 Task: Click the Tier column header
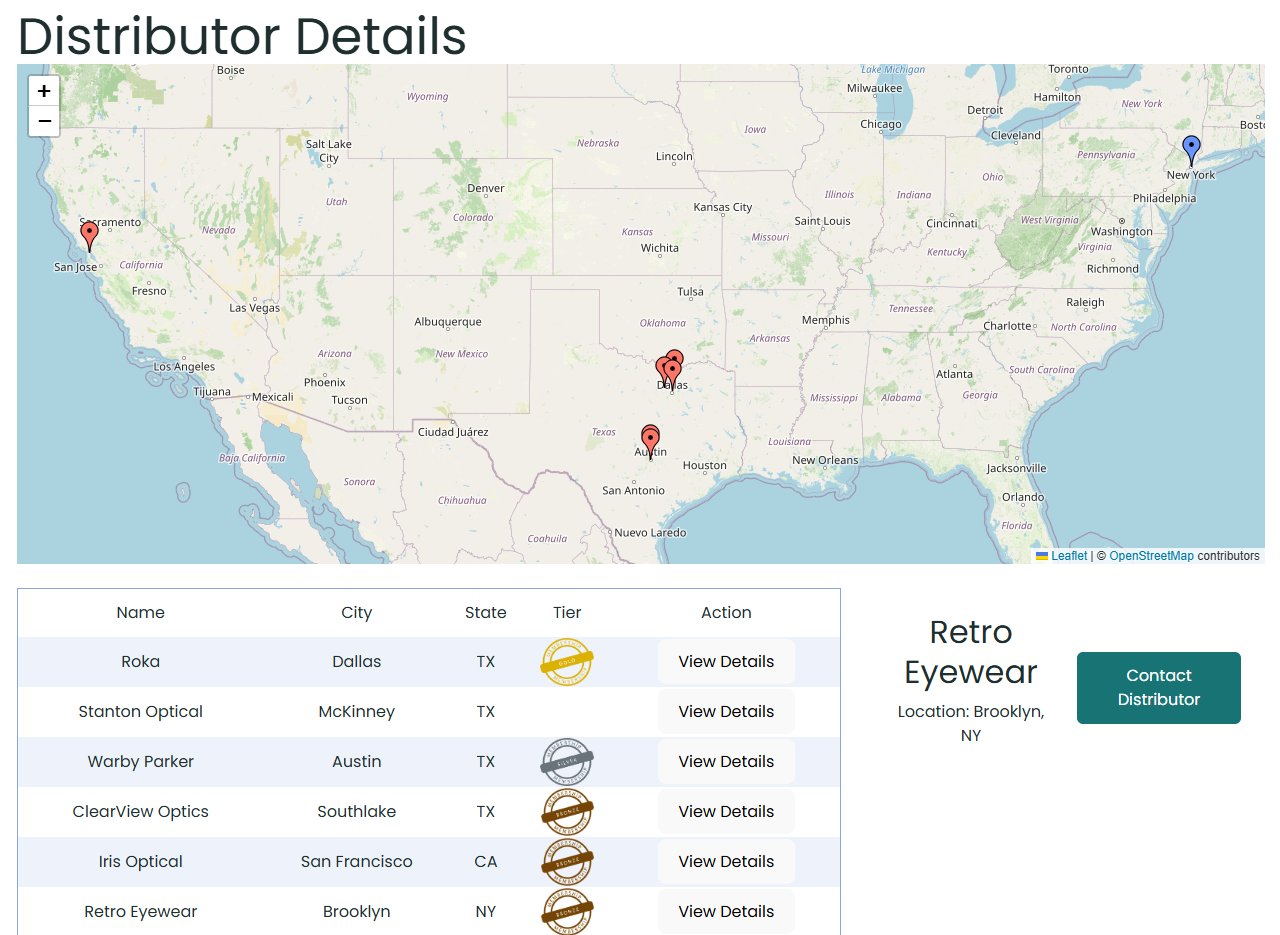[567, 613]
